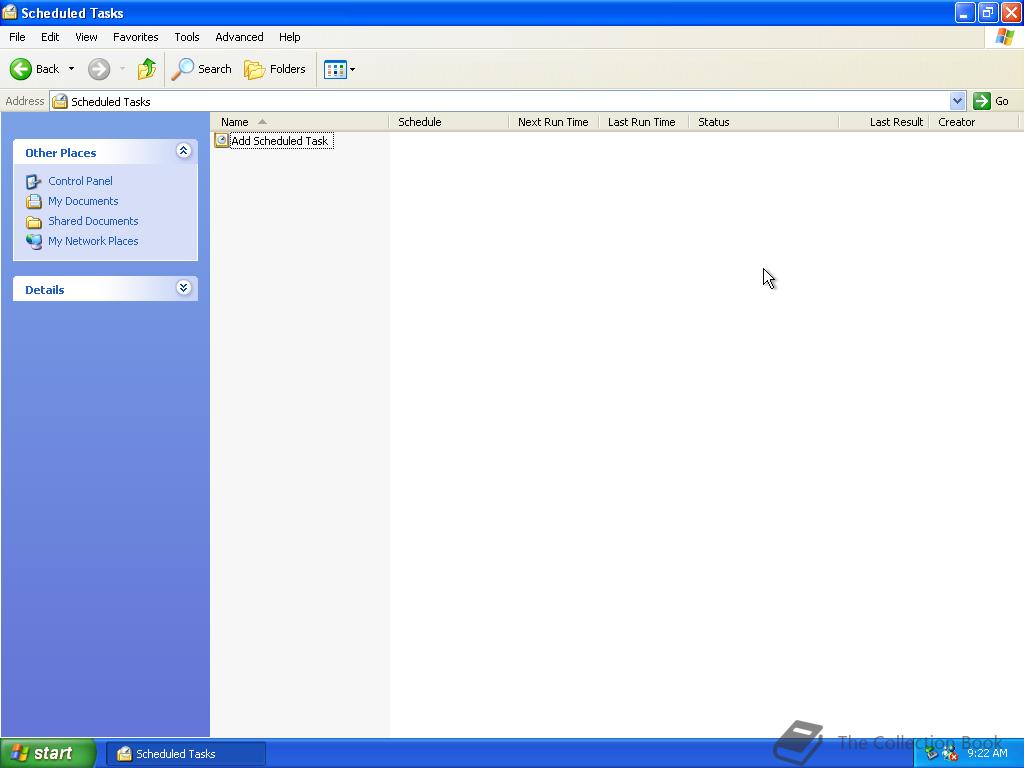
Task: Open the Shared Documents link
Action: click(93, 221)
